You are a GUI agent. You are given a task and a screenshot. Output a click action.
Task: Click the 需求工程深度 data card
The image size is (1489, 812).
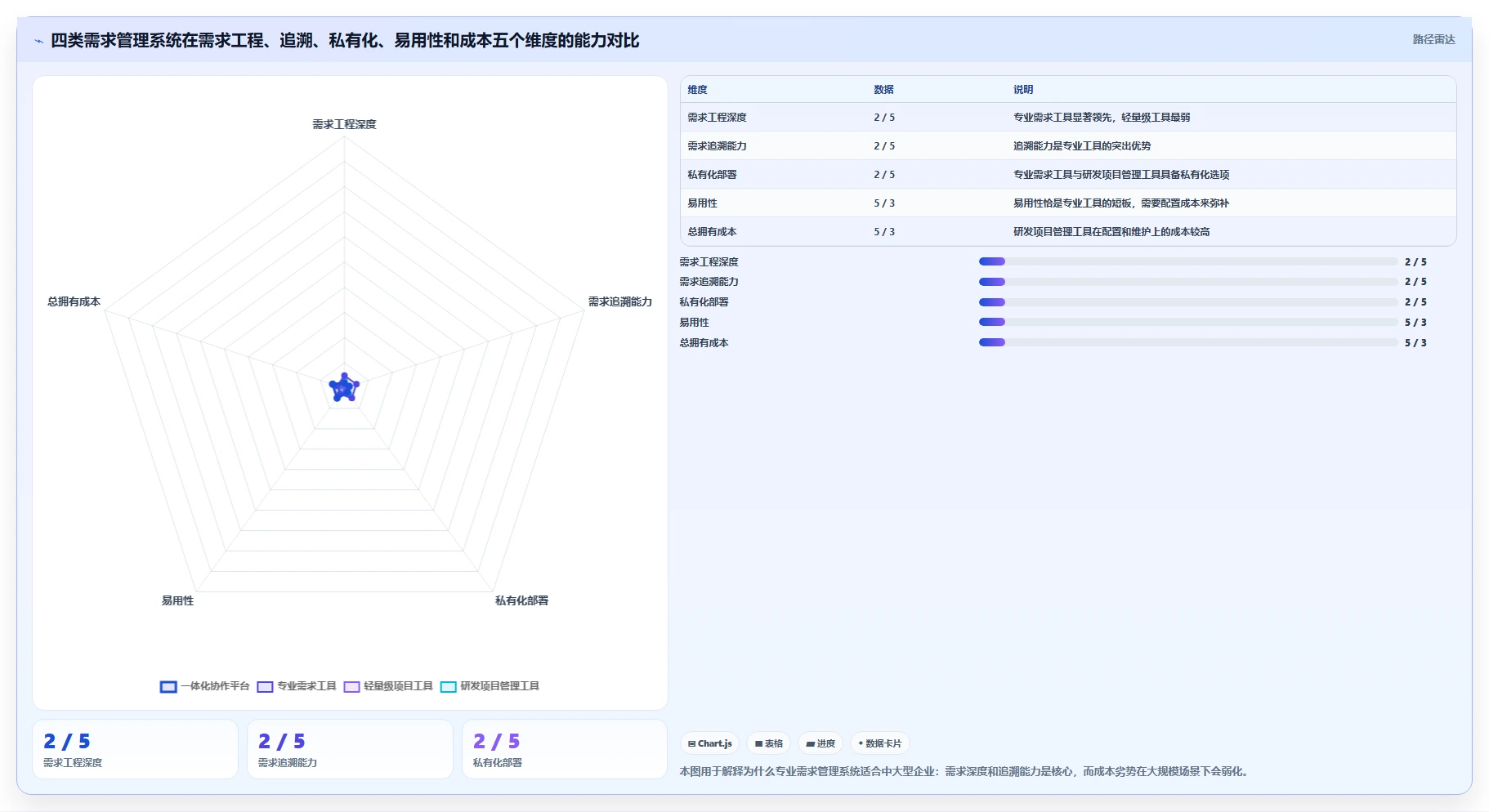(135, 749)
